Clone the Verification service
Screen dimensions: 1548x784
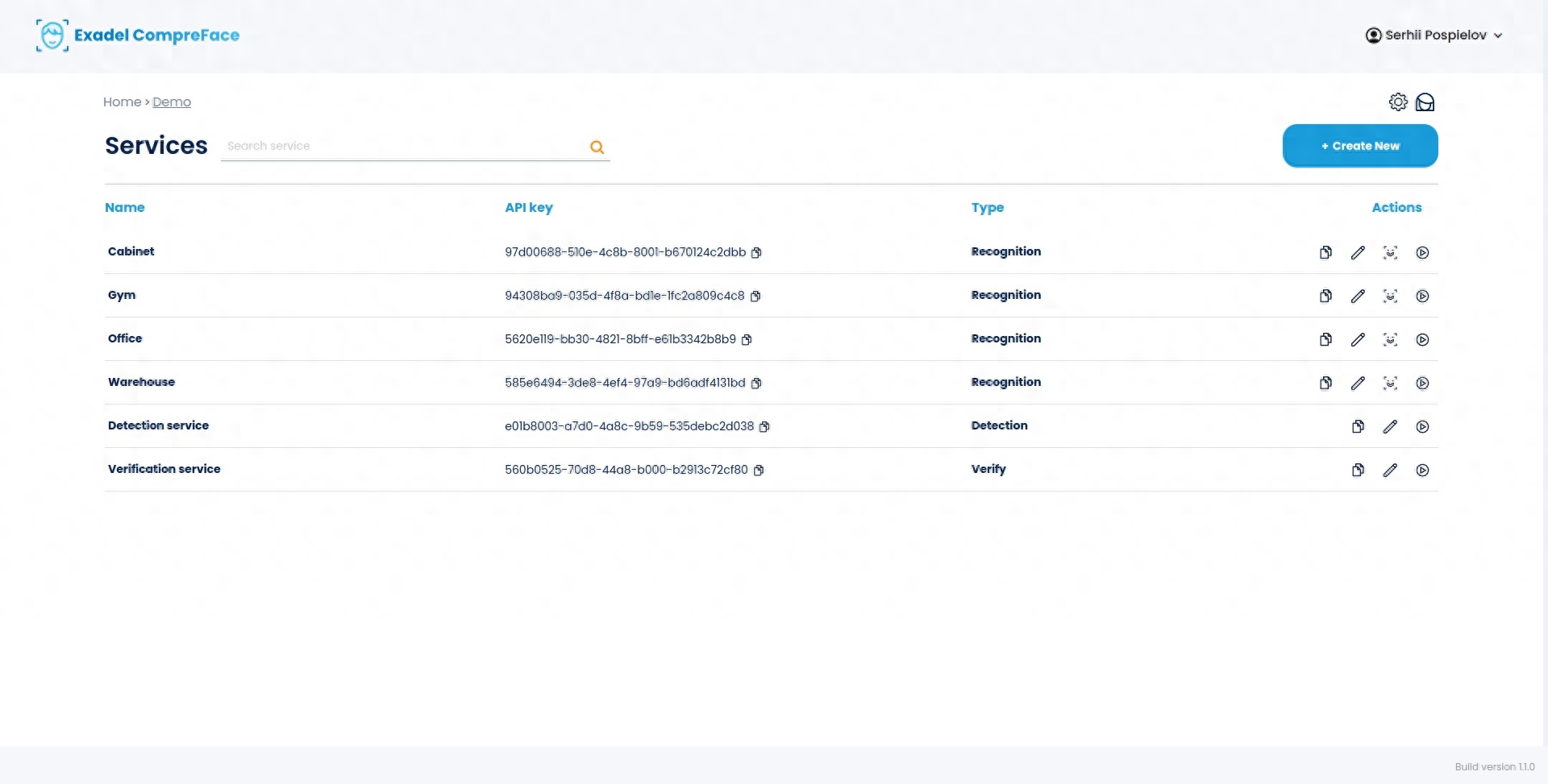tap(1358, 471)
